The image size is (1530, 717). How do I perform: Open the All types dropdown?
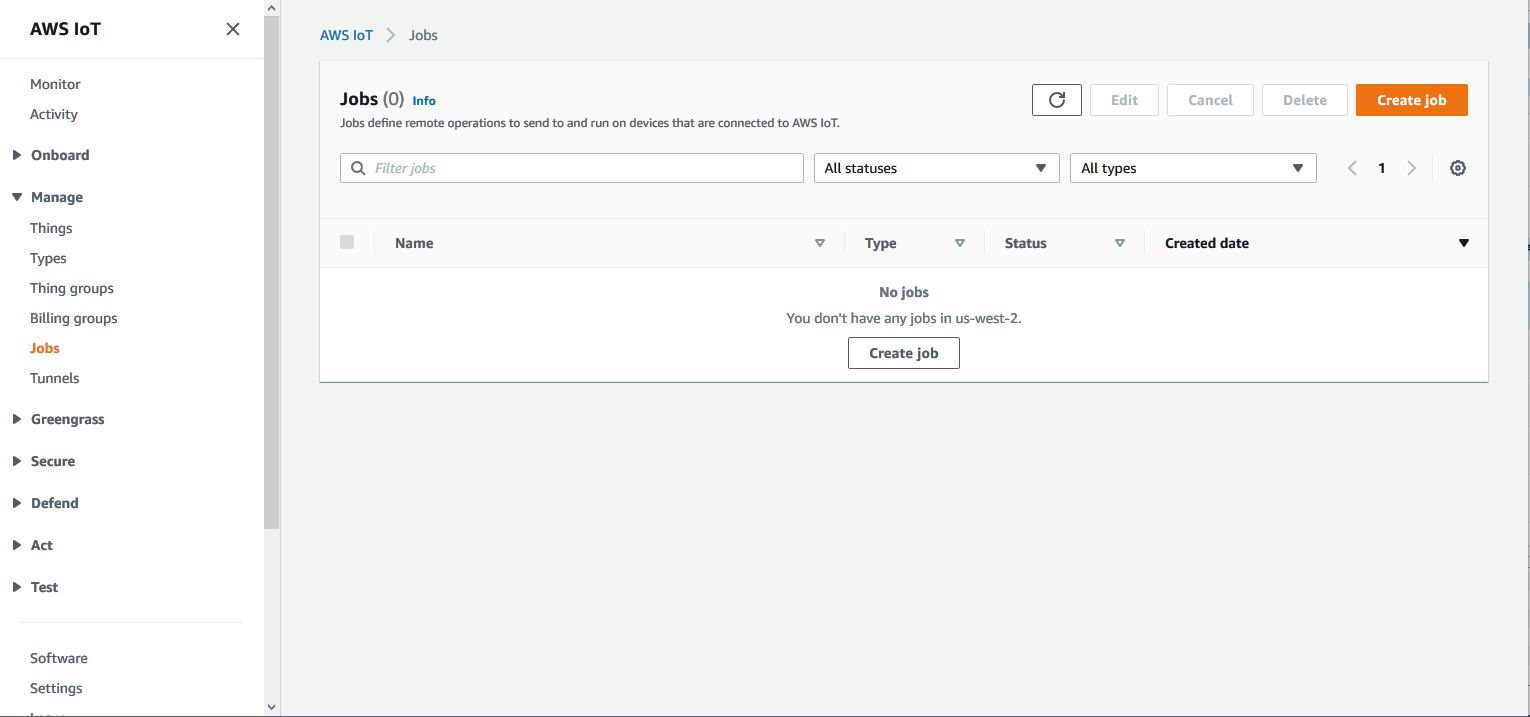(1193, 168)
